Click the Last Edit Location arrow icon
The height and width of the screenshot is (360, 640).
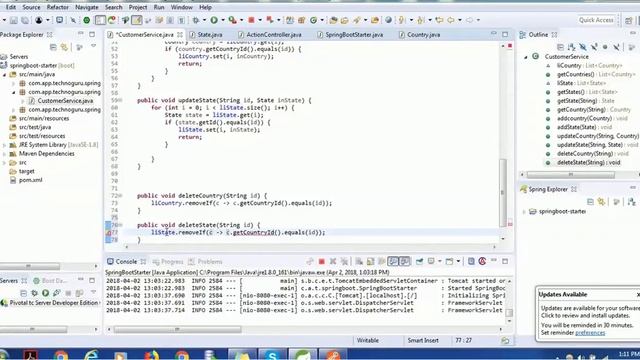tap(439, 20)
